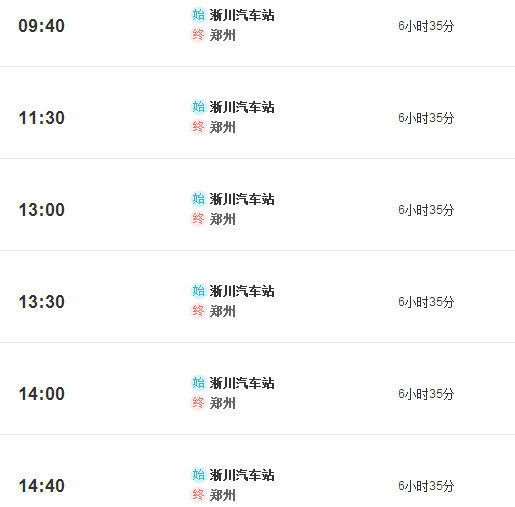The image size is (515, 507).
Task: Click the red 终 icon in 14:00 row
Action: tap(198, 403)
